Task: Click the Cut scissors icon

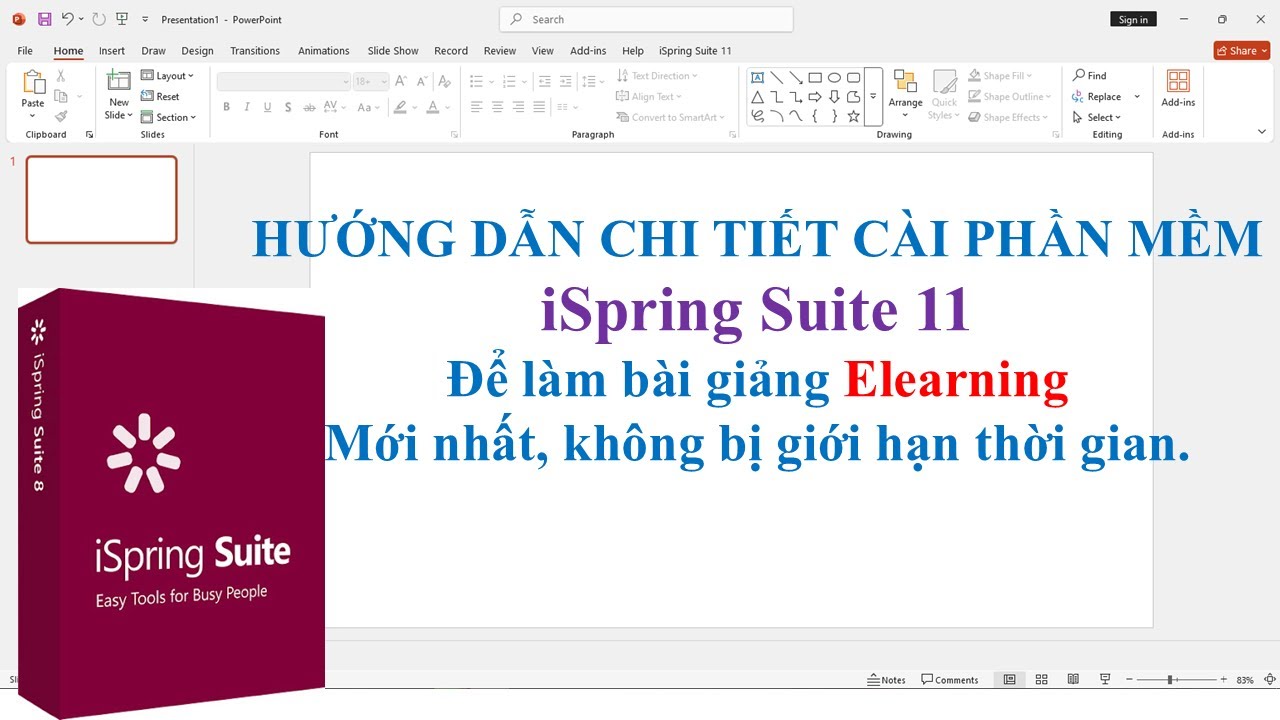Action: (x=61, y=76)
